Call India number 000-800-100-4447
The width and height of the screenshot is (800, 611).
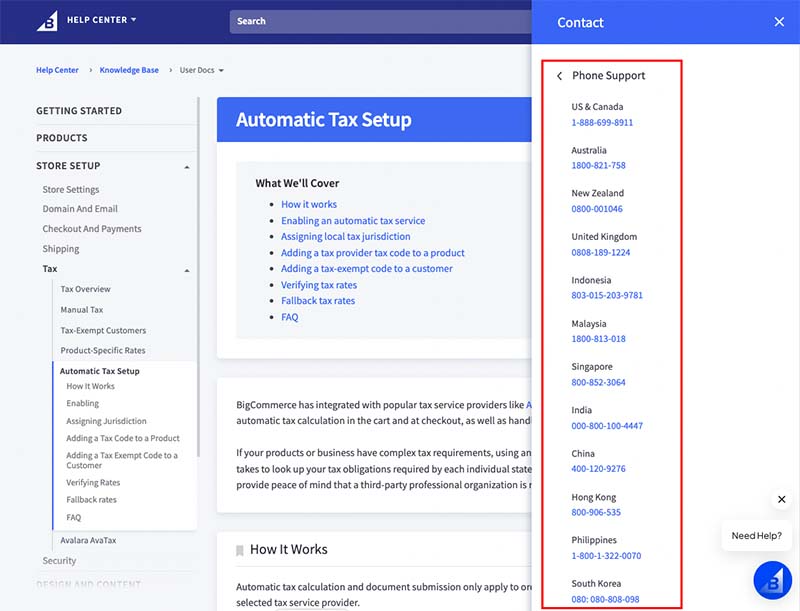point(607,426)
